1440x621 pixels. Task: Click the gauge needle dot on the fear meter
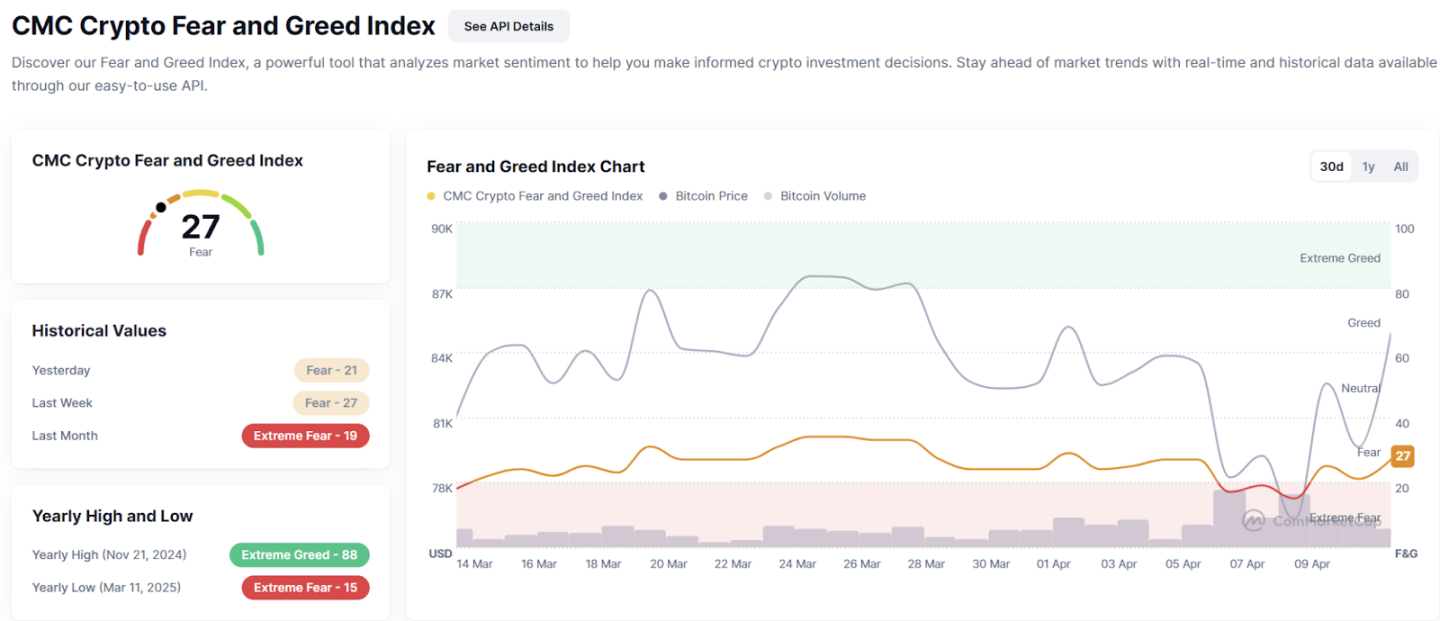tap(161, 208)
